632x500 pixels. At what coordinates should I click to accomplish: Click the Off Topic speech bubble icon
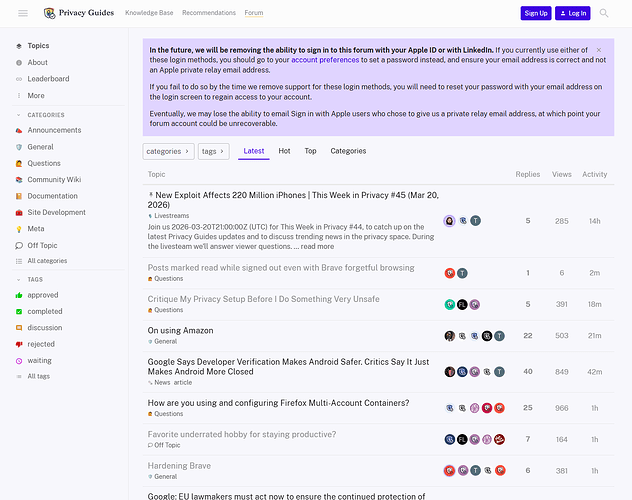tap(19, 245)
